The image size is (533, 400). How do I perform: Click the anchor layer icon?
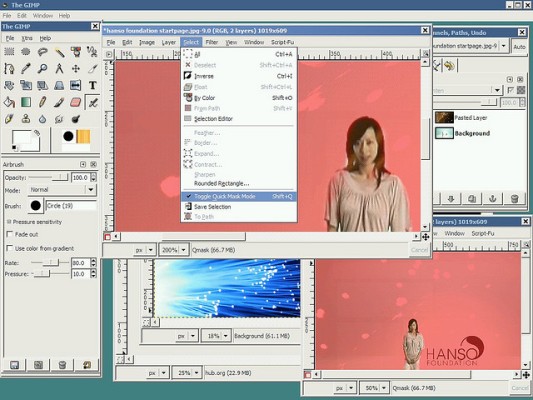[x=493, y=198]
